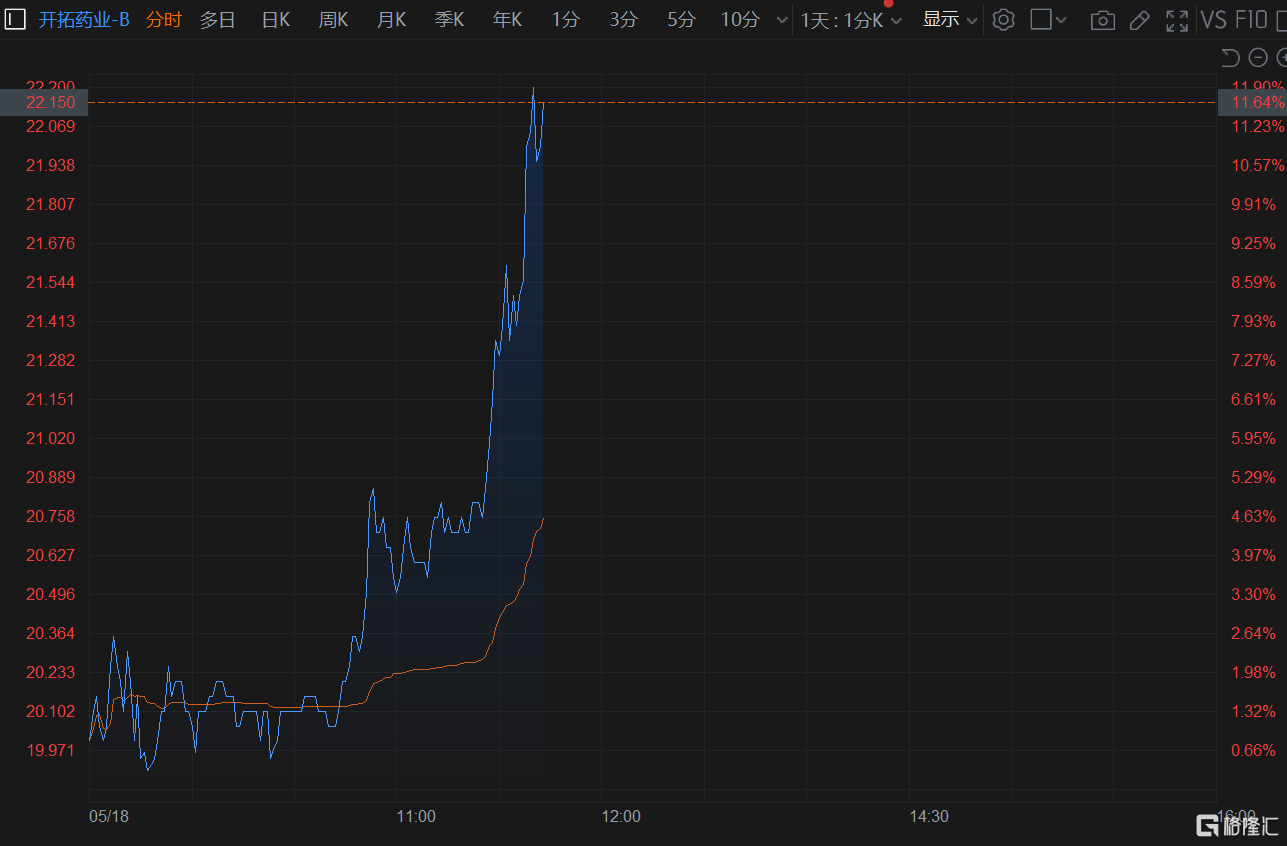This screenshot has height=846, width=1287.
Task: Open layout options dropdown arrow
Action: click(x=1062, y=20)
